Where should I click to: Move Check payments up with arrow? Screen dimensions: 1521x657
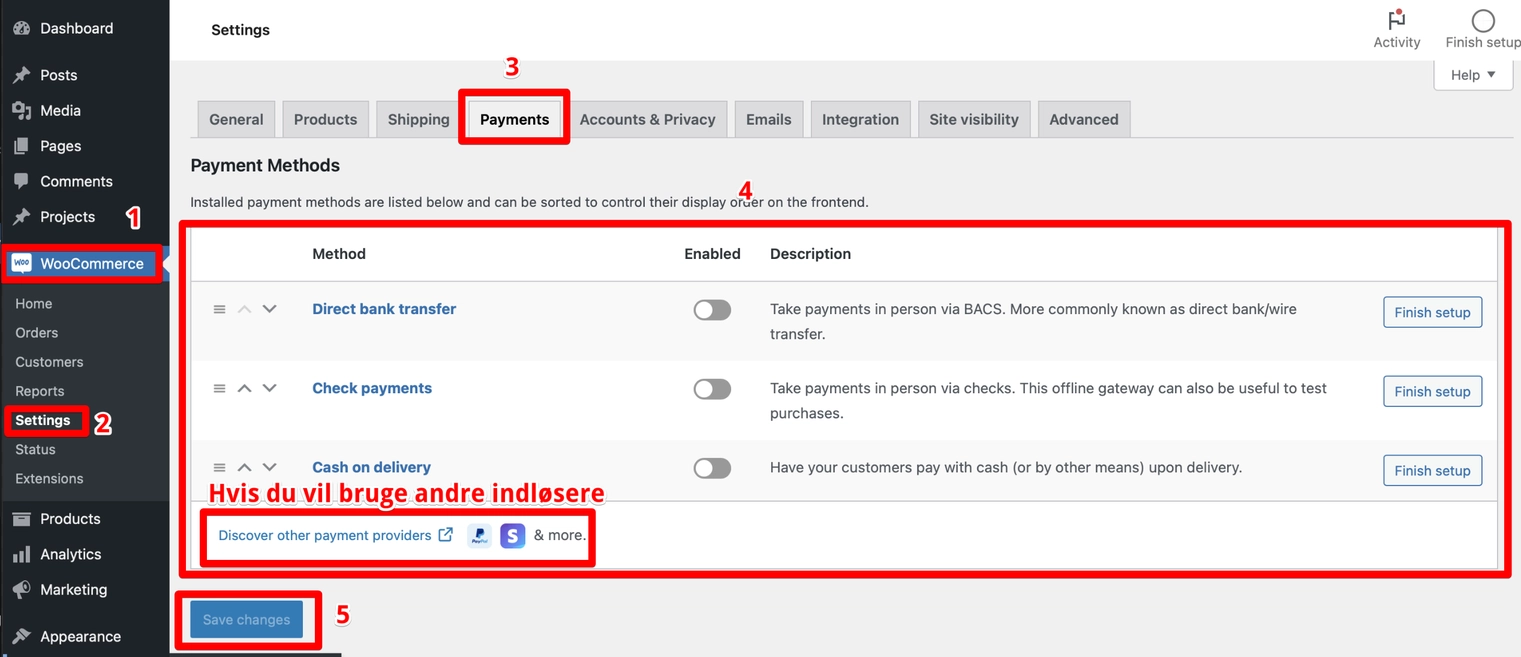(x=244, y=389)
